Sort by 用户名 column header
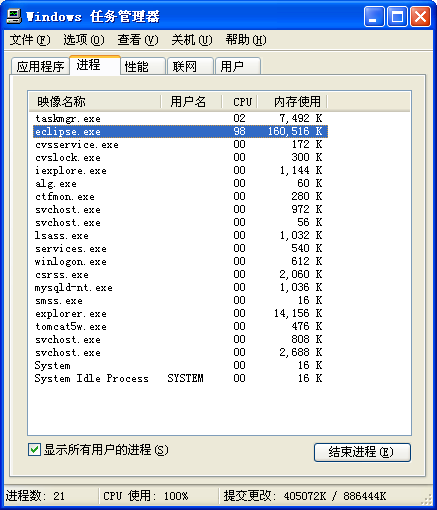437x510 pixels. point(191,102)
